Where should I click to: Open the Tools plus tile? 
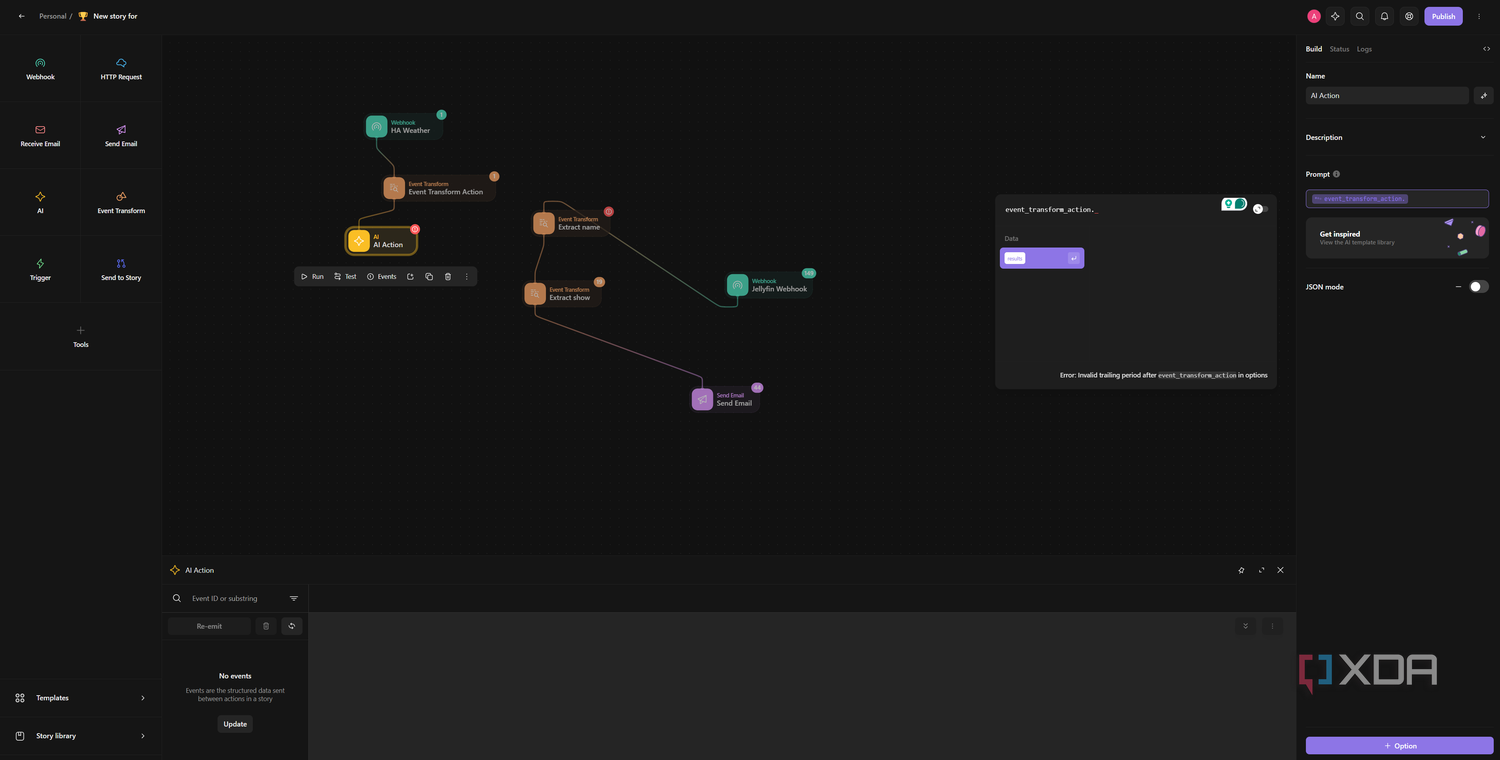[x=81, y=336]
